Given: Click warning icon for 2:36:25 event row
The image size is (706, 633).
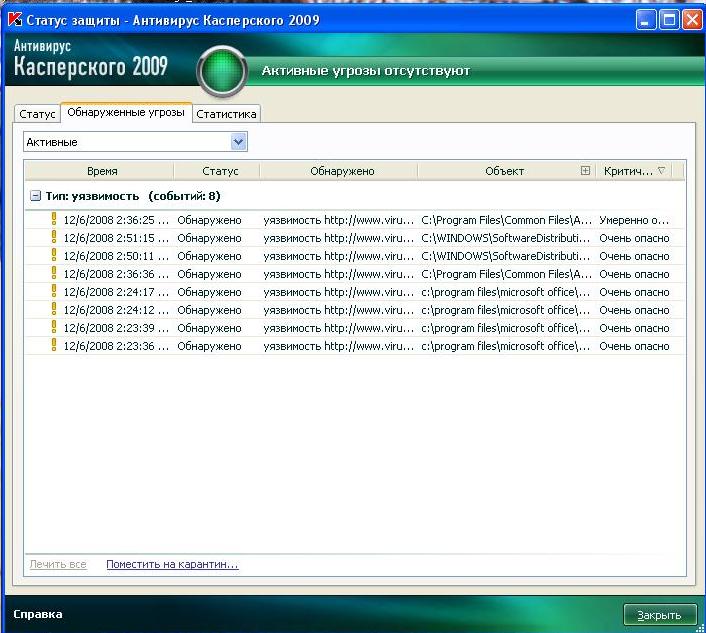Looking at the screenshot, I should [54, 219].
